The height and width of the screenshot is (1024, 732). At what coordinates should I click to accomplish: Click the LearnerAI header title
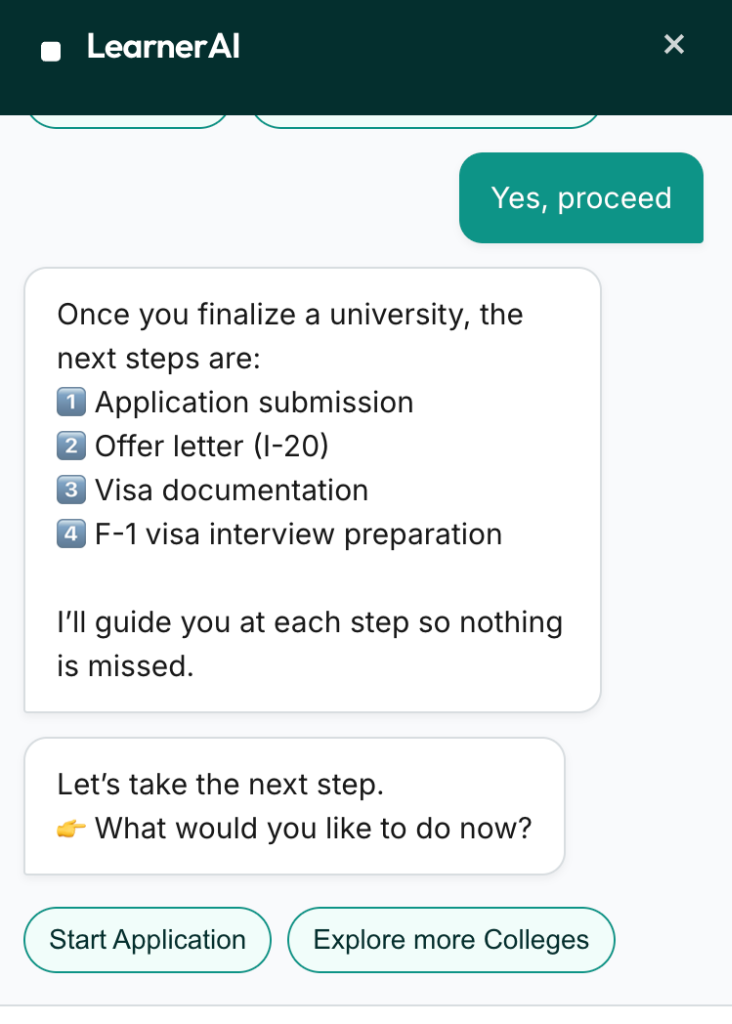[x=163, y=47]
